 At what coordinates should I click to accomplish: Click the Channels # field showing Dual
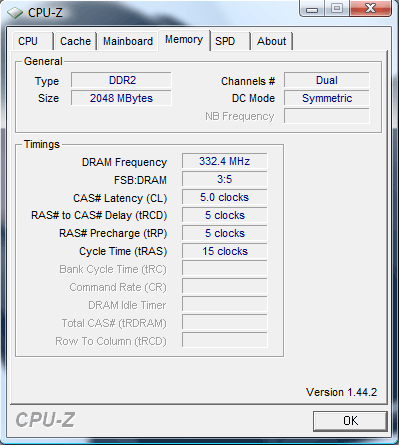coord(327,80)
